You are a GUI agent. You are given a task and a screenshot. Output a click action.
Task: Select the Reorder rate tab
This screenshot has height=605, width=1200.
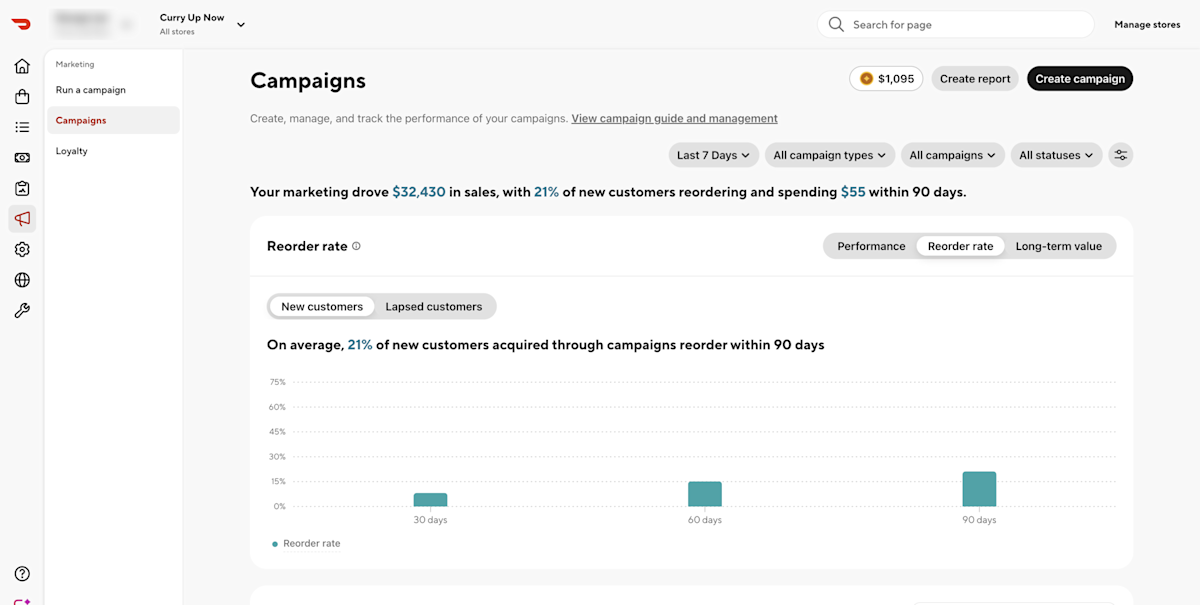click(x=961, y=246)
